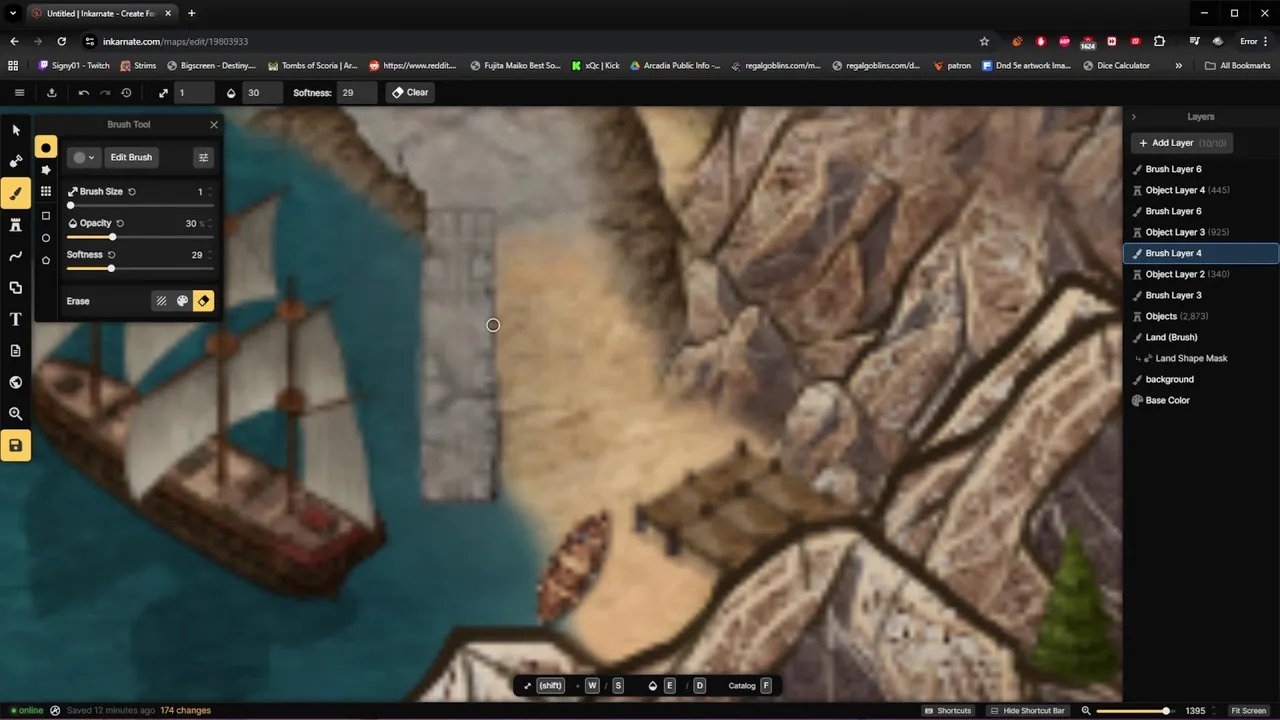This screenshot has height=720, width=1280.
Task: Select the Text tool
Action: tap(15, 319)
